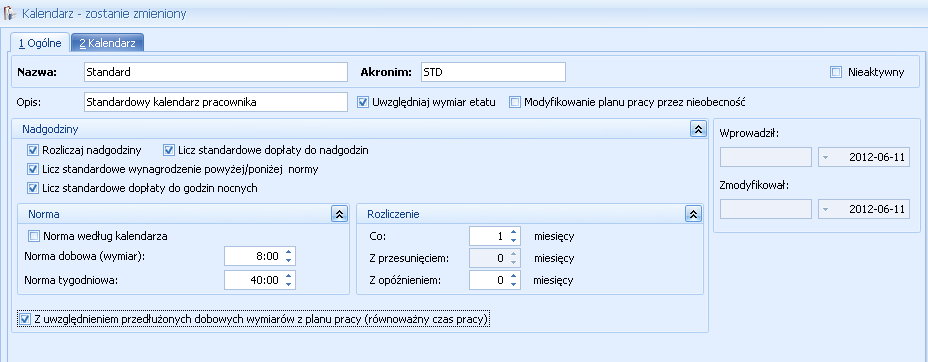Screen dimensions: 928x362
Task: Toggle the Nieaktywny checkbox
Action: click(x=836, y=72)
